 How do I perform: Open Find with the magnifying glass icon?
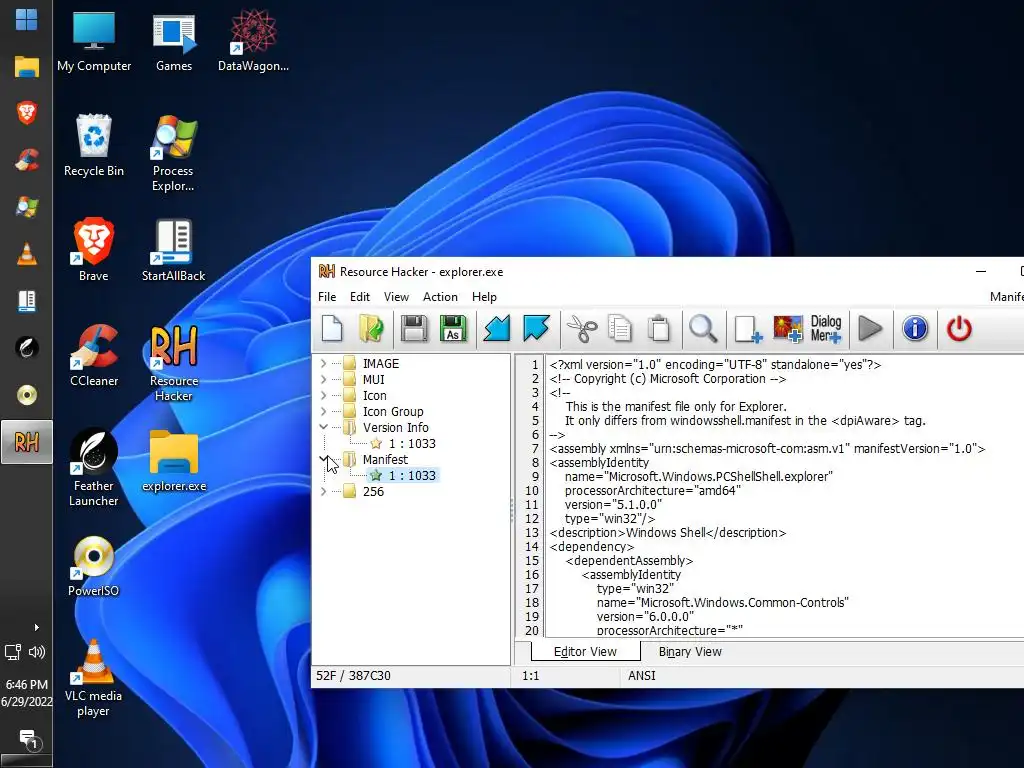coord(703,328)
